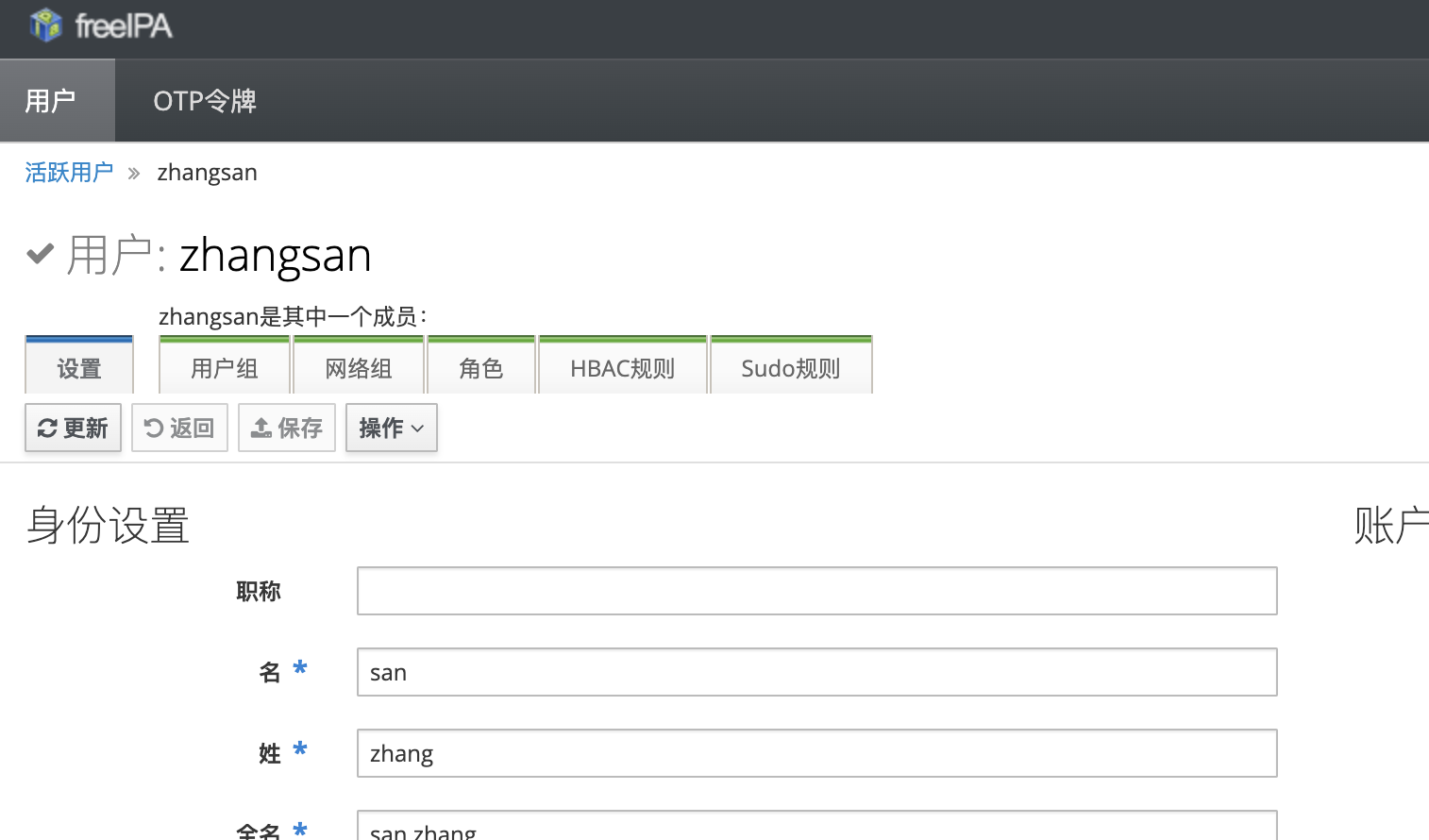
Task: Click the upload icon on 保存 button
Action: [x=261, y=428]
